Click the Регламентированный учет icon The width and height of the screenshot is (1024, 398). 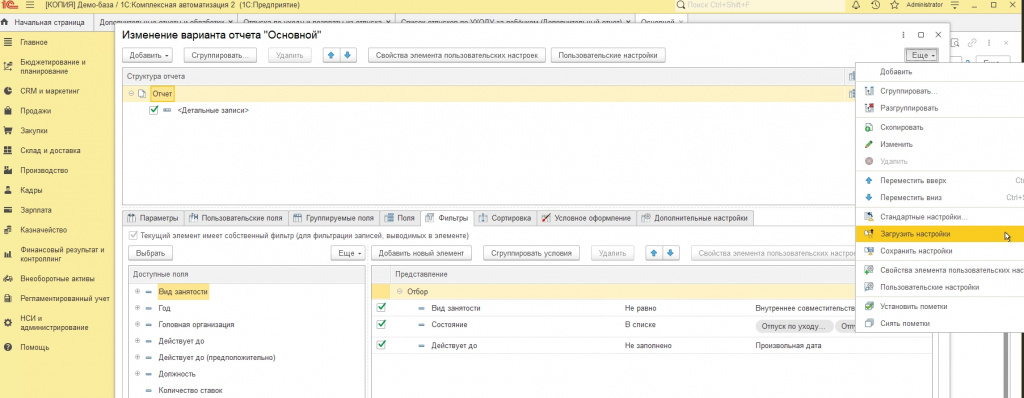[x=8, y=299]
